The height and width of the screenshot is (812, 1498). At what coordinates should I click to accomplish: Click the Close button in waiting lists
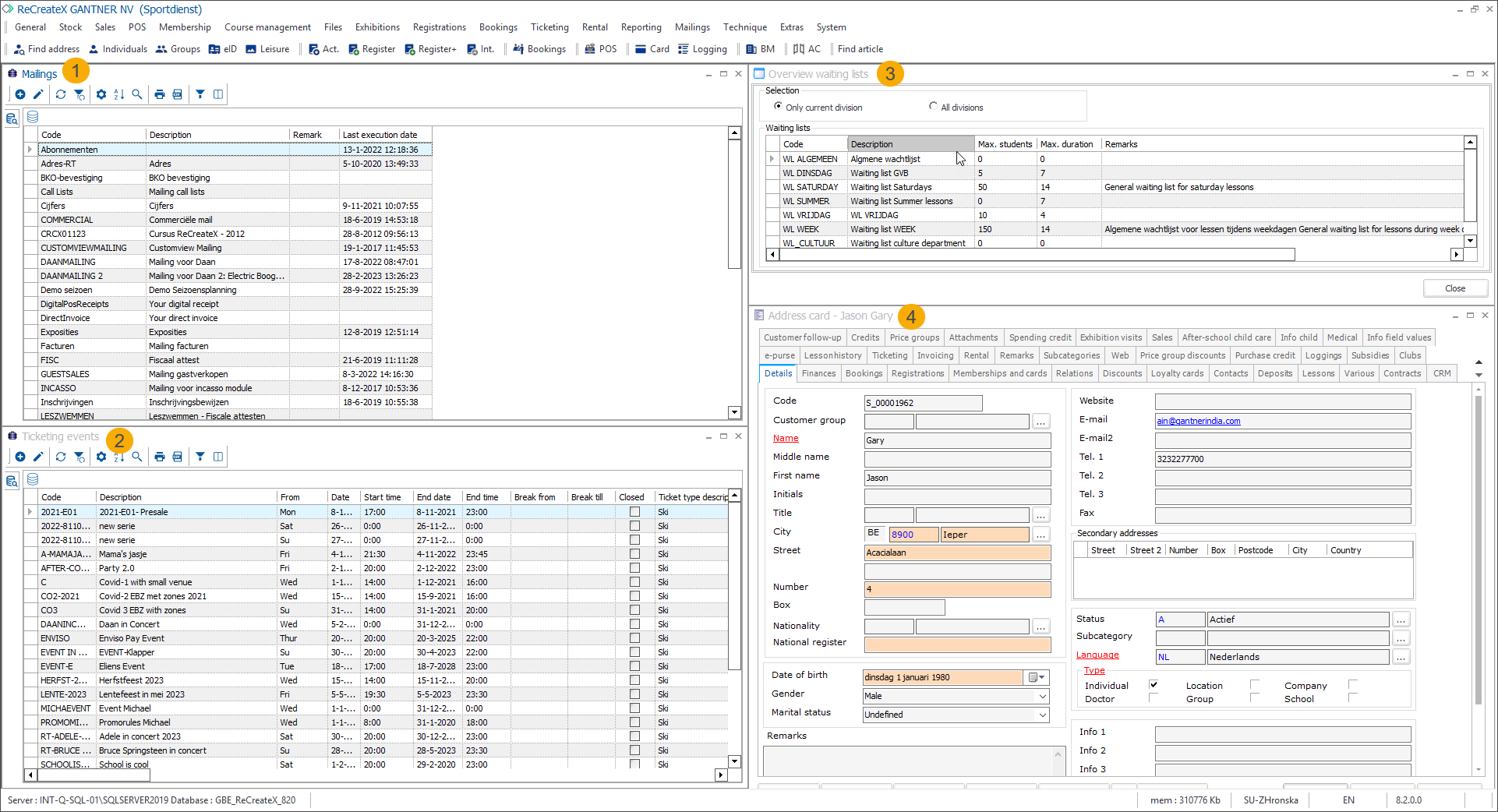tap(1454, 288)
